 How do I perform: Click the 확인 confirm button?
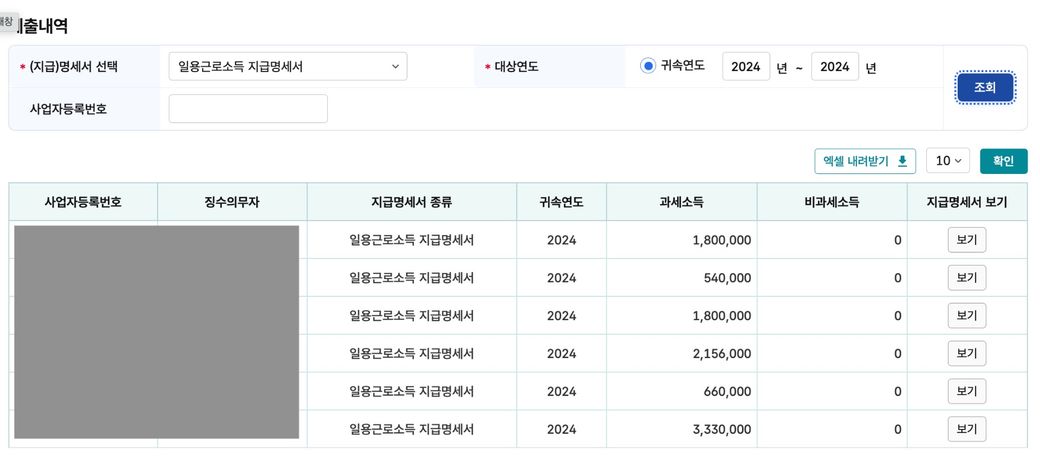(1003, 161)
